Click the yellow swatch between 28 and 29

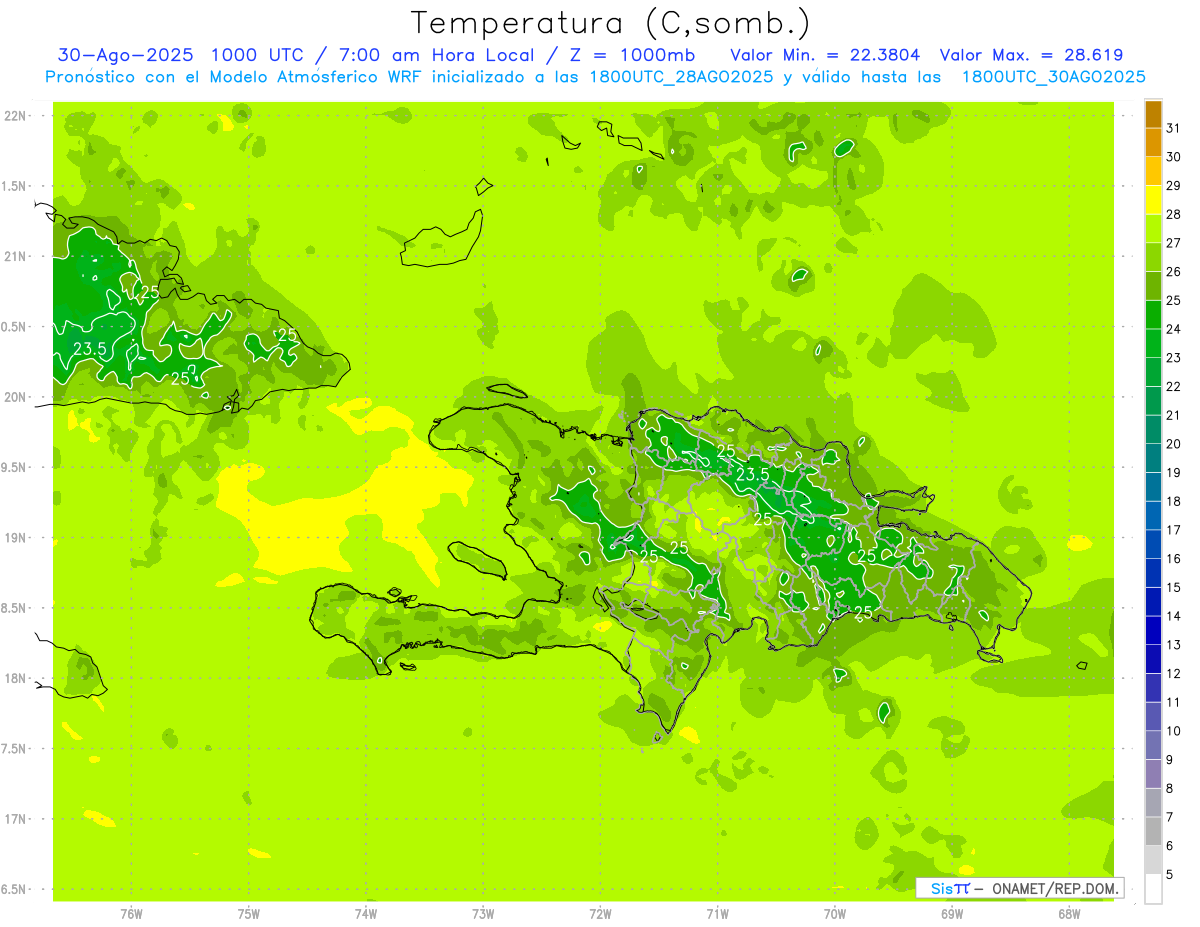1153,199
